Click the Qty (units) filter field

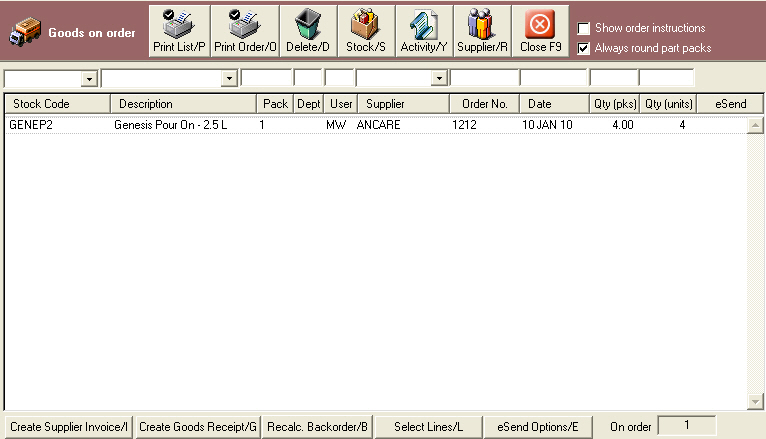667,78
